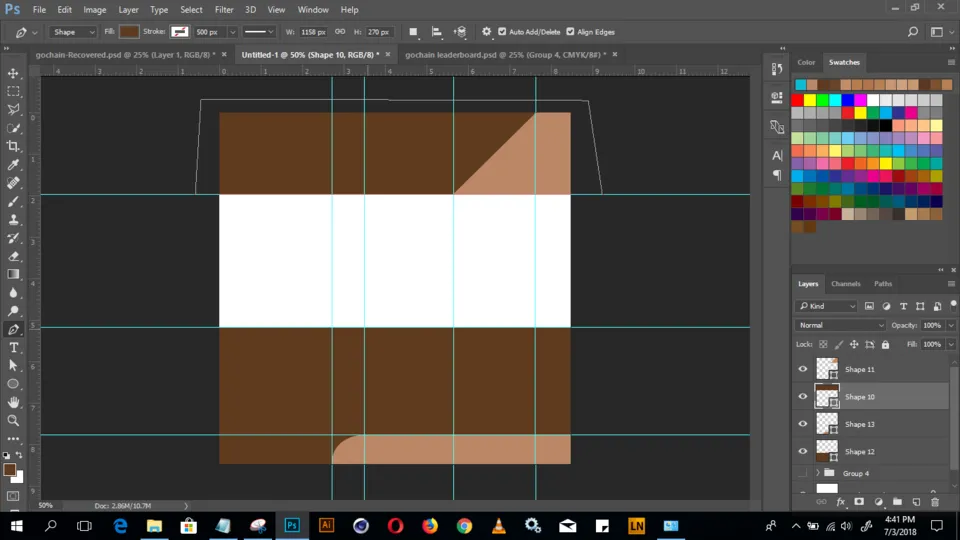Click the Stroke color swatch
Image resolution: width=960 pixels, height=540 pixels.
pyautogui.click(x=179, y=32)
